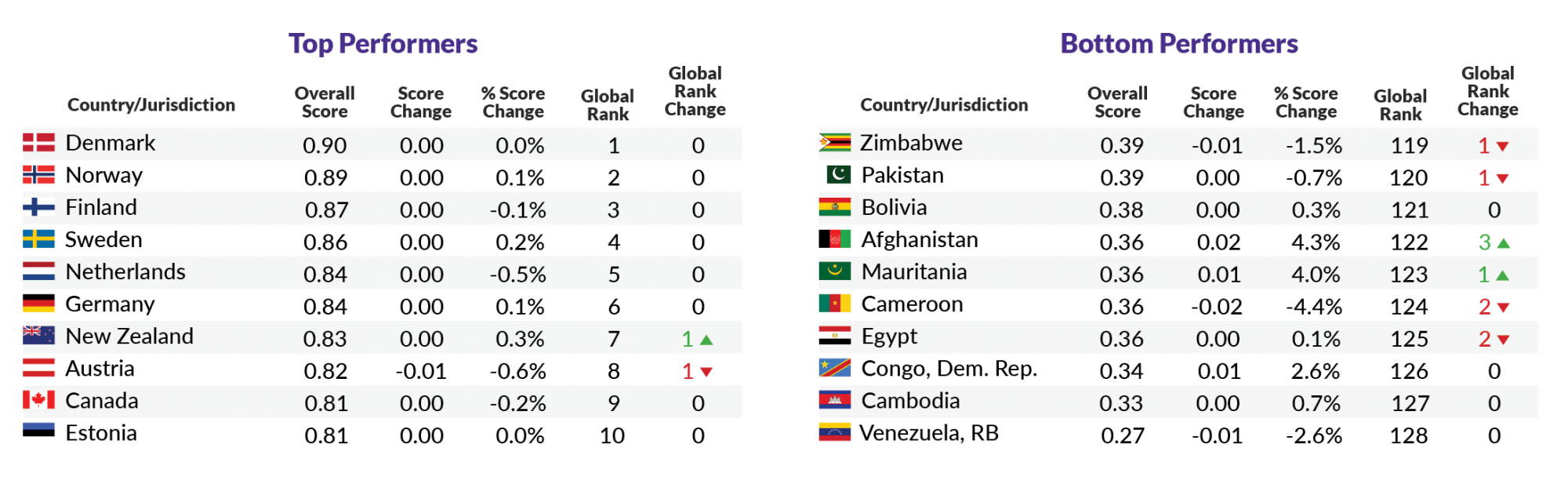Click green up arrow in New Zealand row
Viewport: 1568px width, 477px height.
click(x=706, y=340)
